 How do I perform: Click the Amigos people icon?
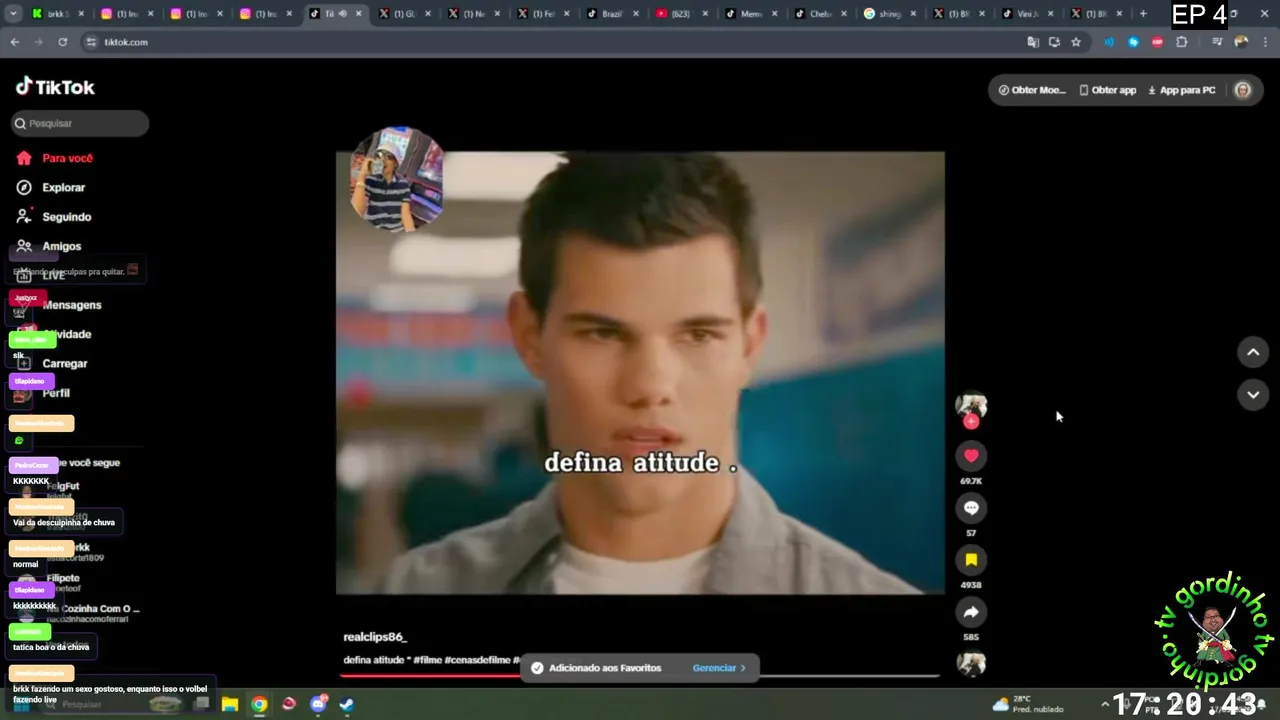(24, 246)
